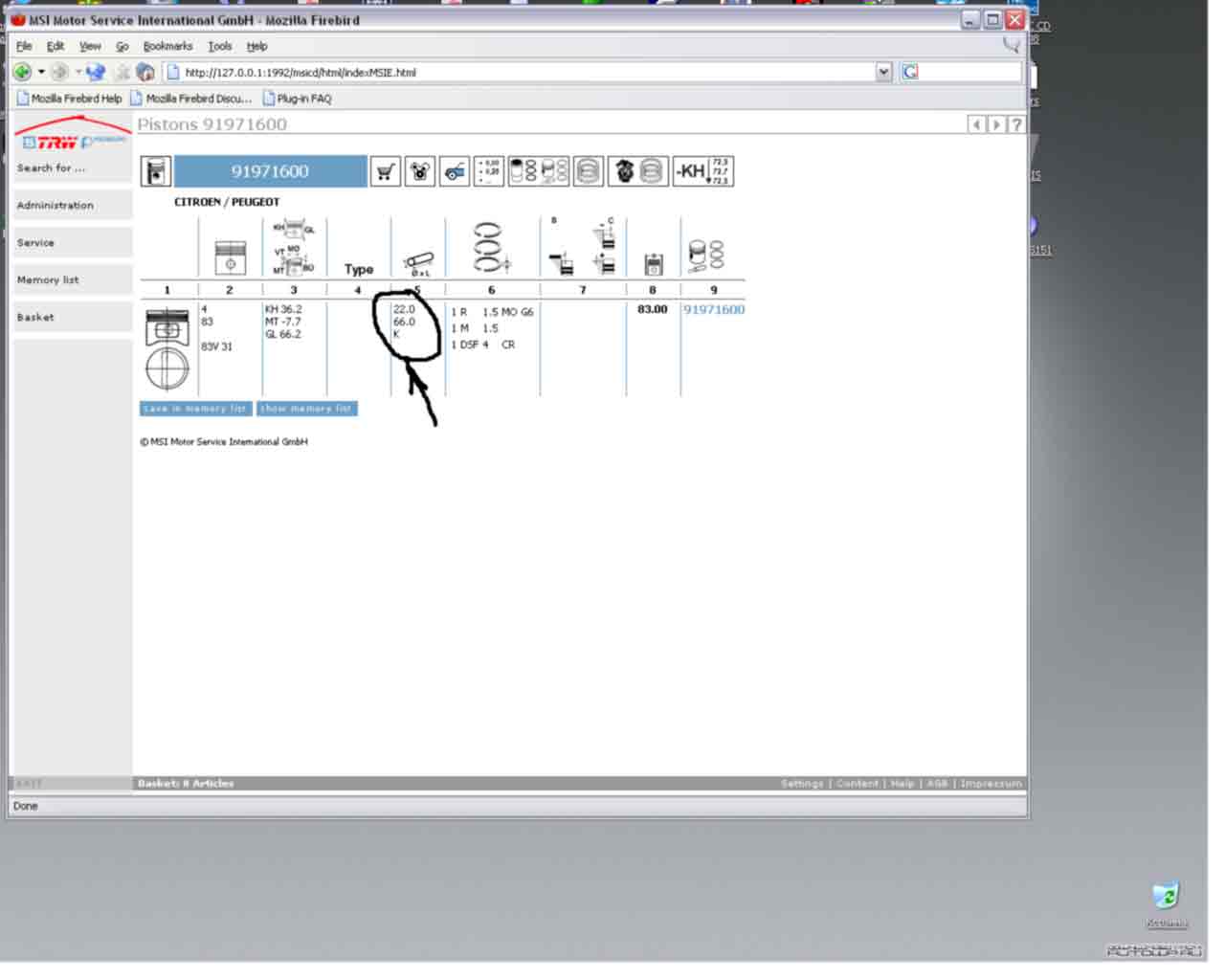Image resolution: width=1225 pixels, height=980 pixels.
Task: Click browser Reload button
Action: 95,72
